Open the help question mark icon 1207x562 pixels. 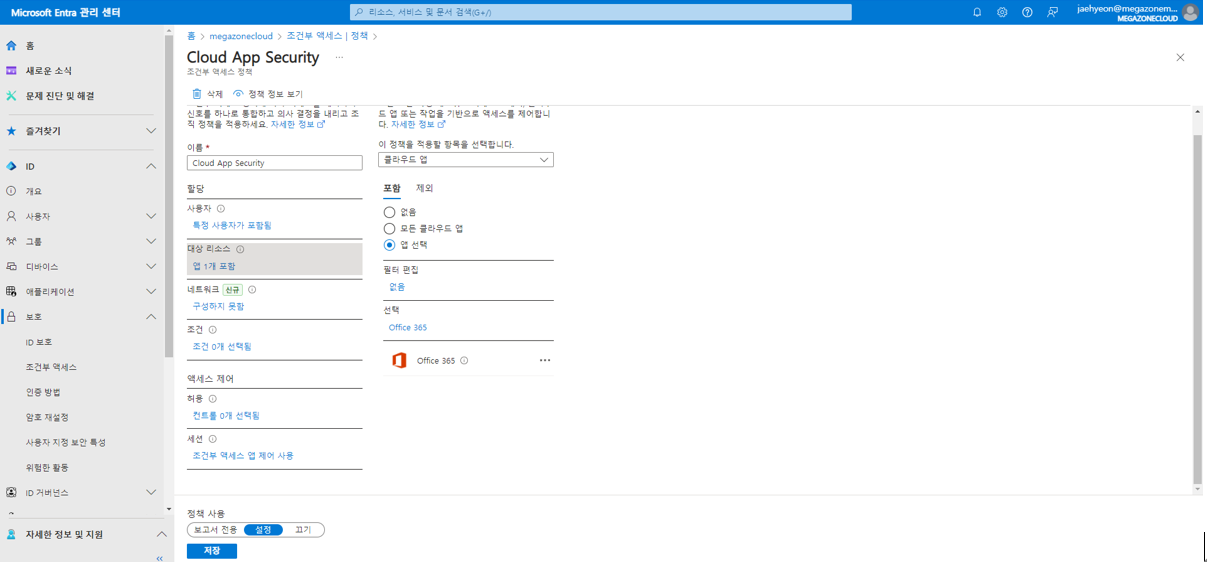click(x=1027, y=12)
